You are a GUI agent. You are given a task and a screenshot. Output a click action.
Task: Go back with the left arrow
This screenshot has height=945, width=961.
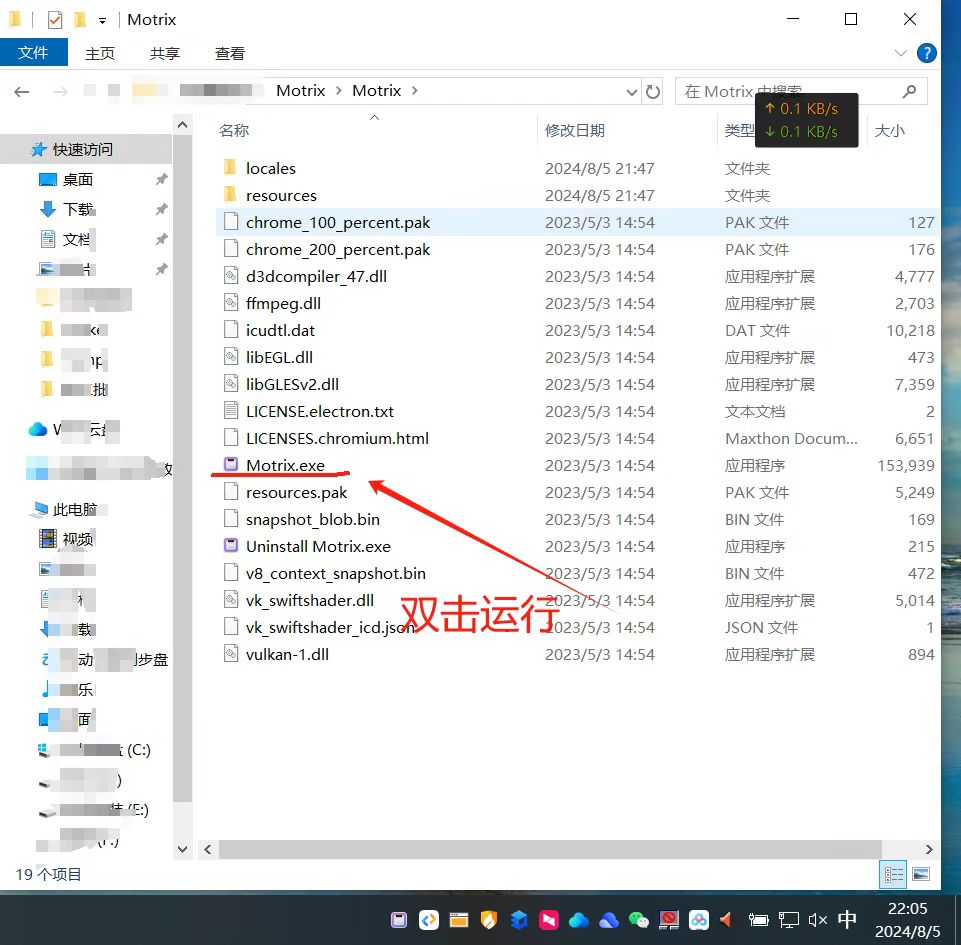tap(21, 92)
